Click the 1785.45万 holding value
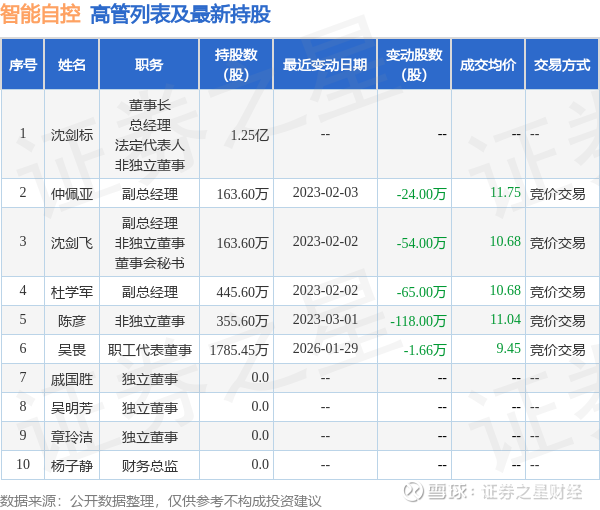 tap(239, 350)
